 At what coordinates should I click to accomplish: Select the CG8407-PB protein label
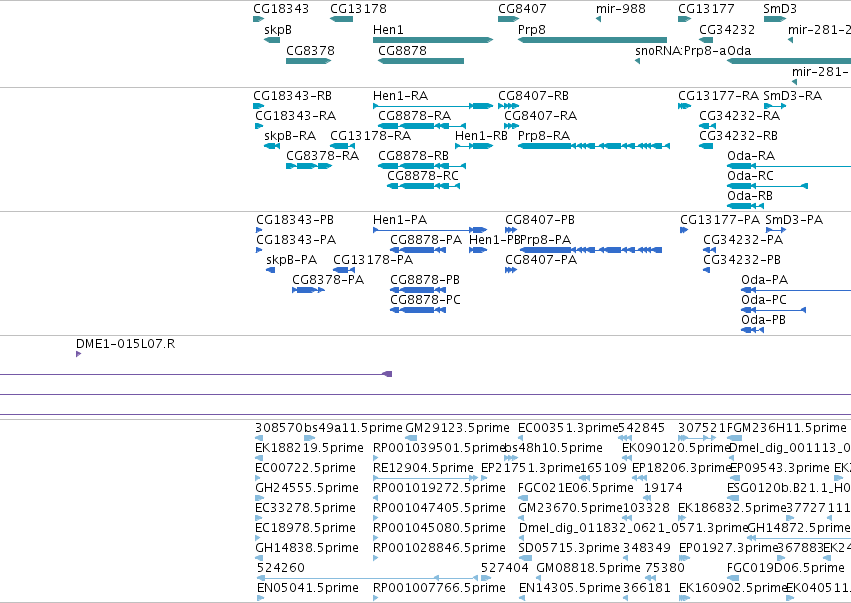(540, 220)
